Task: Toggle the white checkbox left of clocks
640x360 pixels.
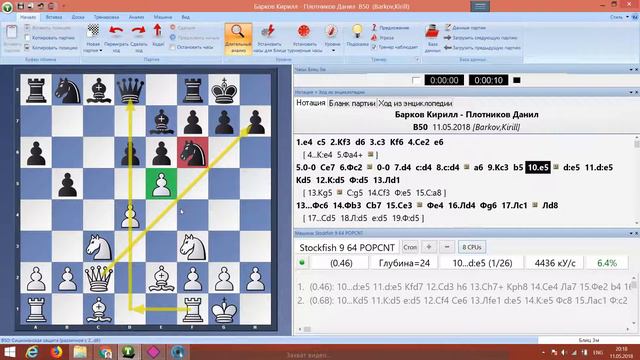Action: (x=416, y=80)
